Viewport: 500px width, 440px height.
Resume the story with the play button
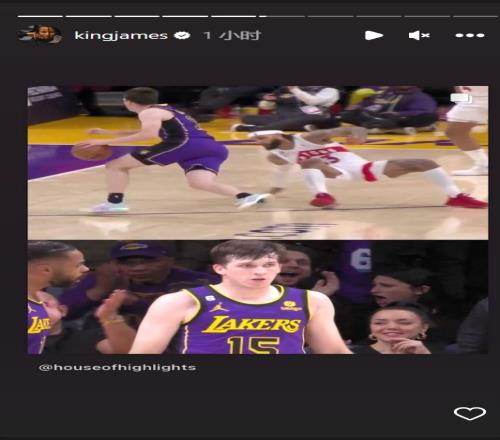tap(374, 35)
